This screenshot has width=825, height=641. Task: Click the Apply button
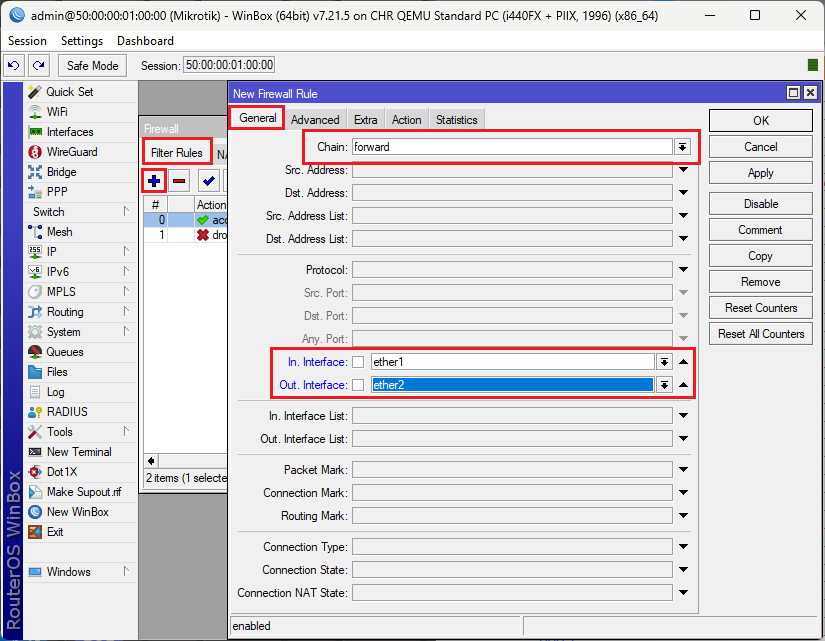click(x=761, y=173)
